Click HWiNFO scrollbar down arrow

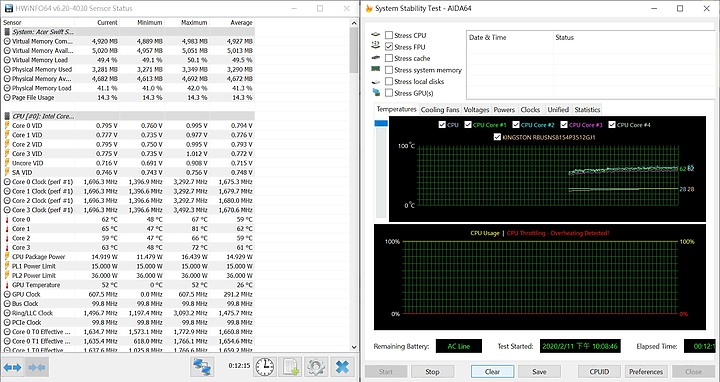tap(354, 348)
